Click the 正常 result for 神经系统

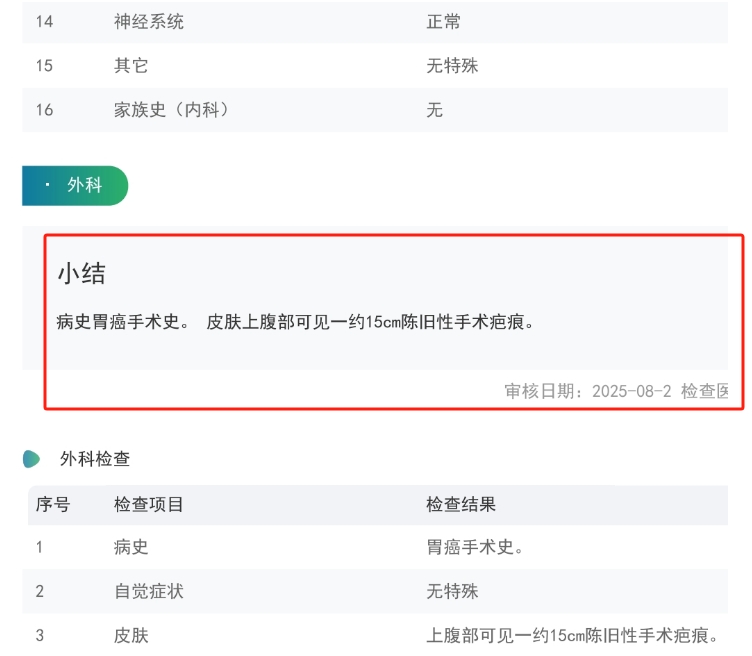pos(443,21)
